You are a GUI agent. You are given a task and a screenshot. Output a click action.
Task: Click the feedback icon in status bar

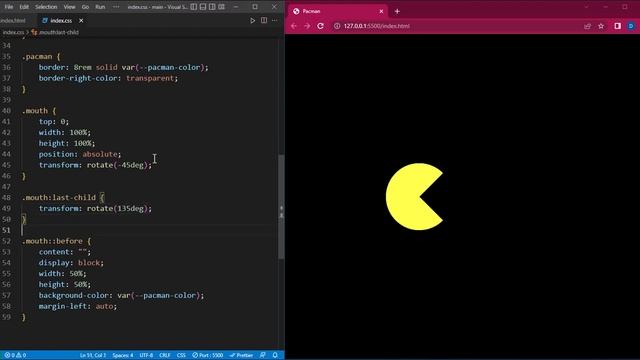point(263,356)
